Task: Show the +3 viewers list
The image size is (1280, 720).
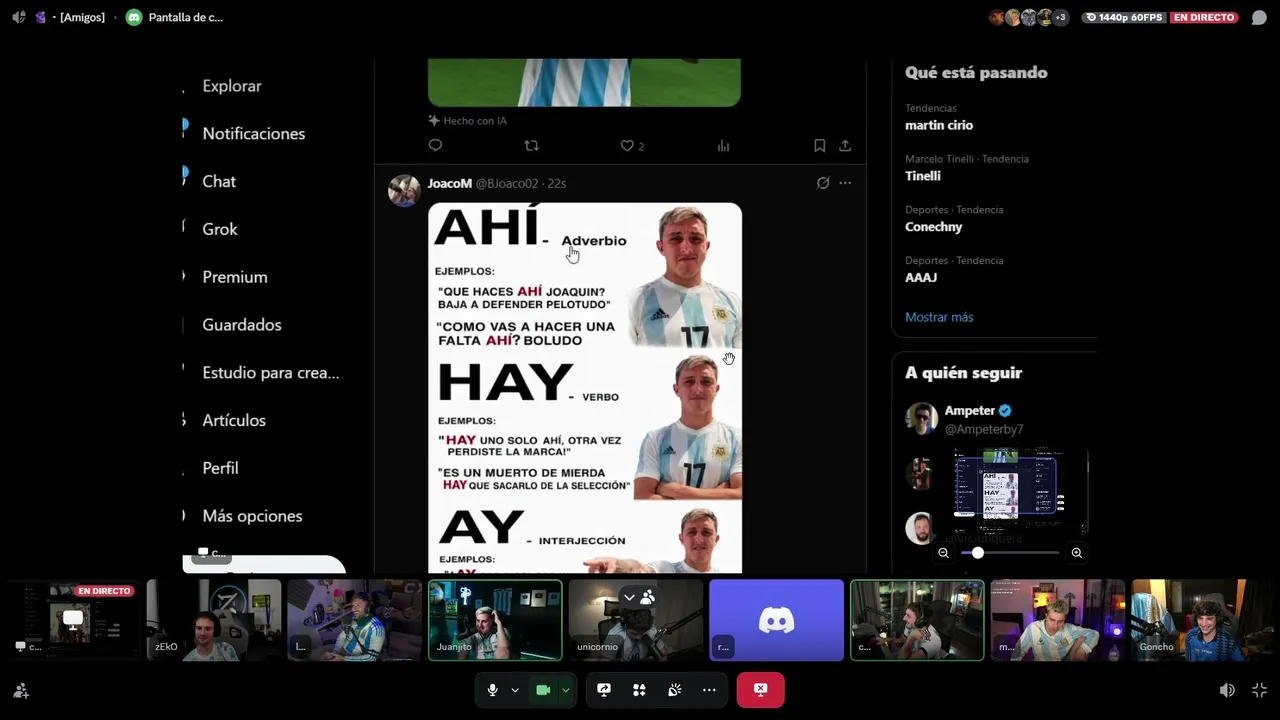Action: tap(1060, 17)
